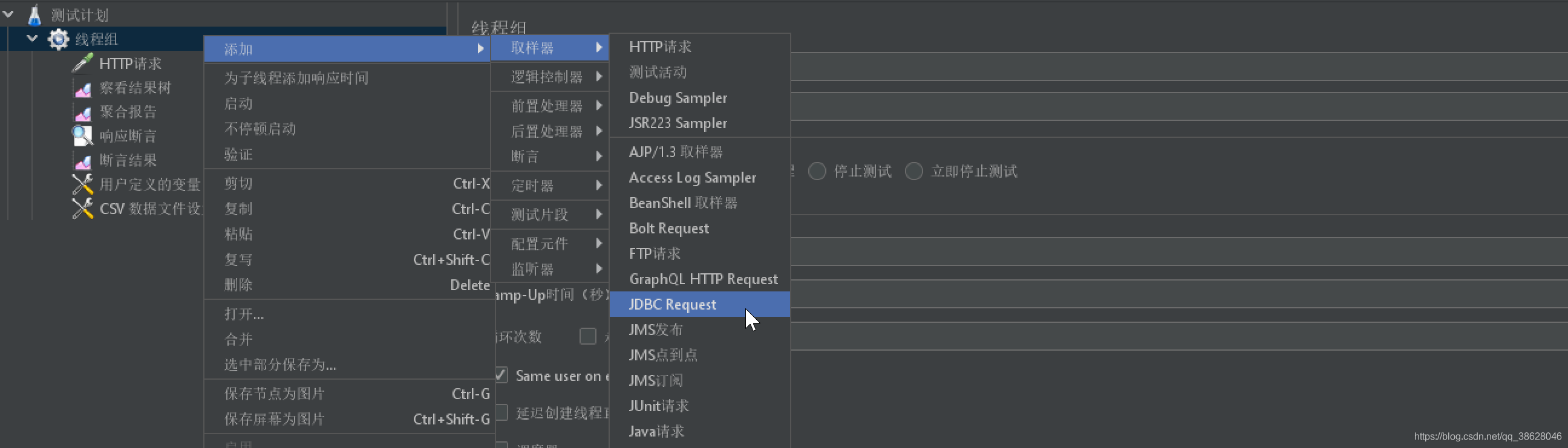This screenshot has height=448, width=1568.
Task: Choose FTP请求 menu item
Action: (x=699, y=253)
